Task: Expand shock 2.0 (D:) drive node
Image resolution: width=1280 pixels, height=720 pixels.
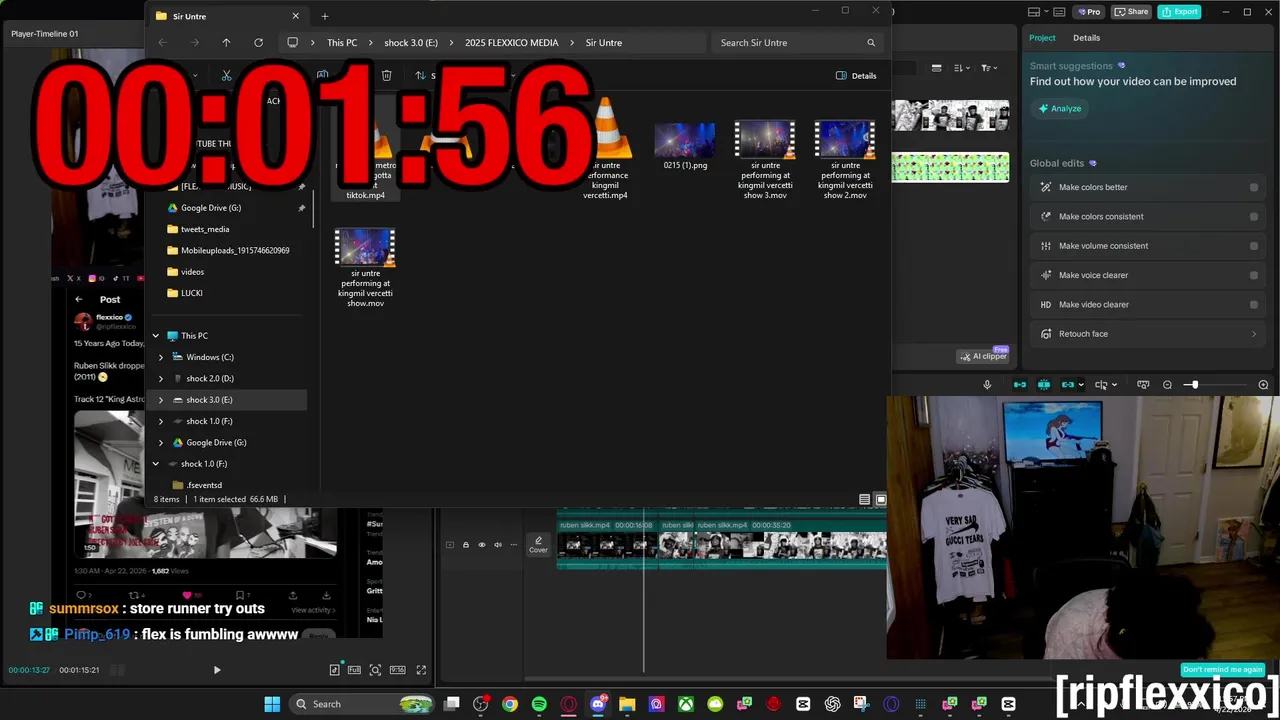Action: coord(161,378)
